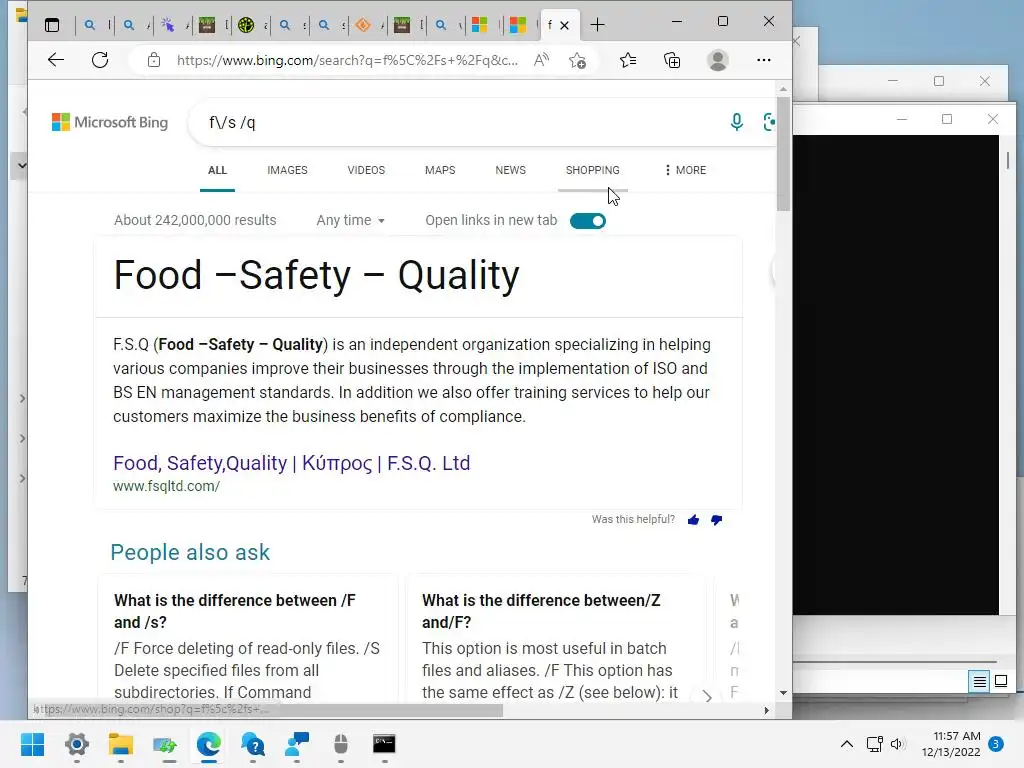The image size is (1024, 768).
Task: Click the Microsoft Bing logo
Action: click(110, 122)
